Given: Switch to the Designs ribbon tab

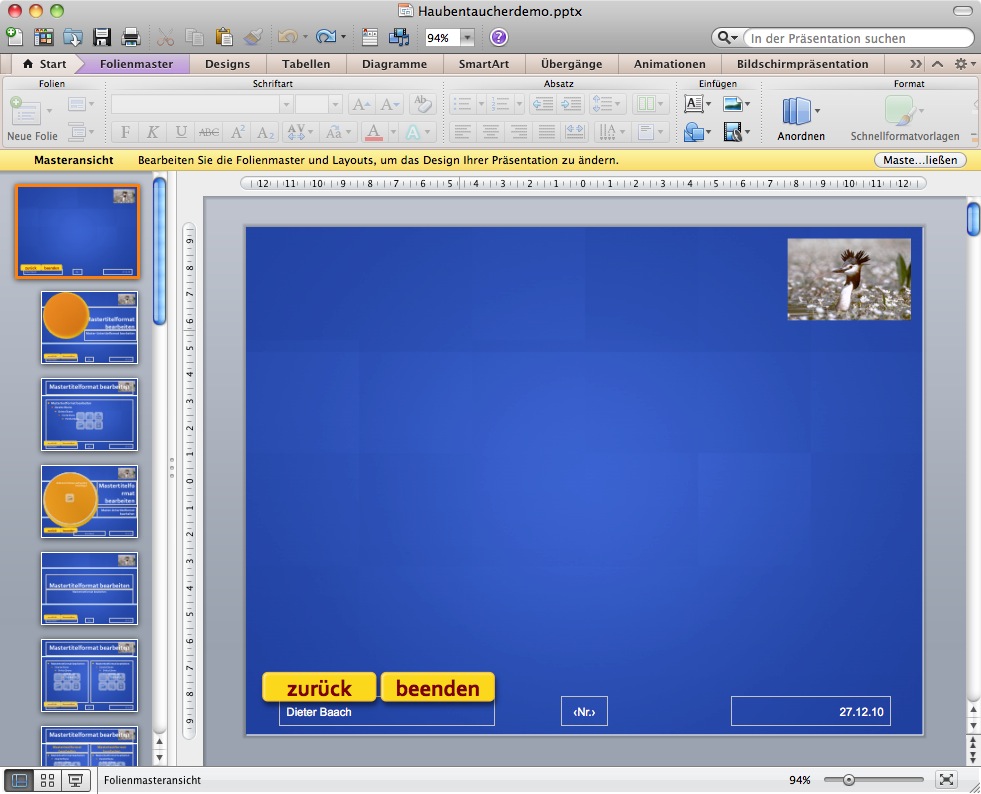Looking at the screenshot, I should coord(227,64).
